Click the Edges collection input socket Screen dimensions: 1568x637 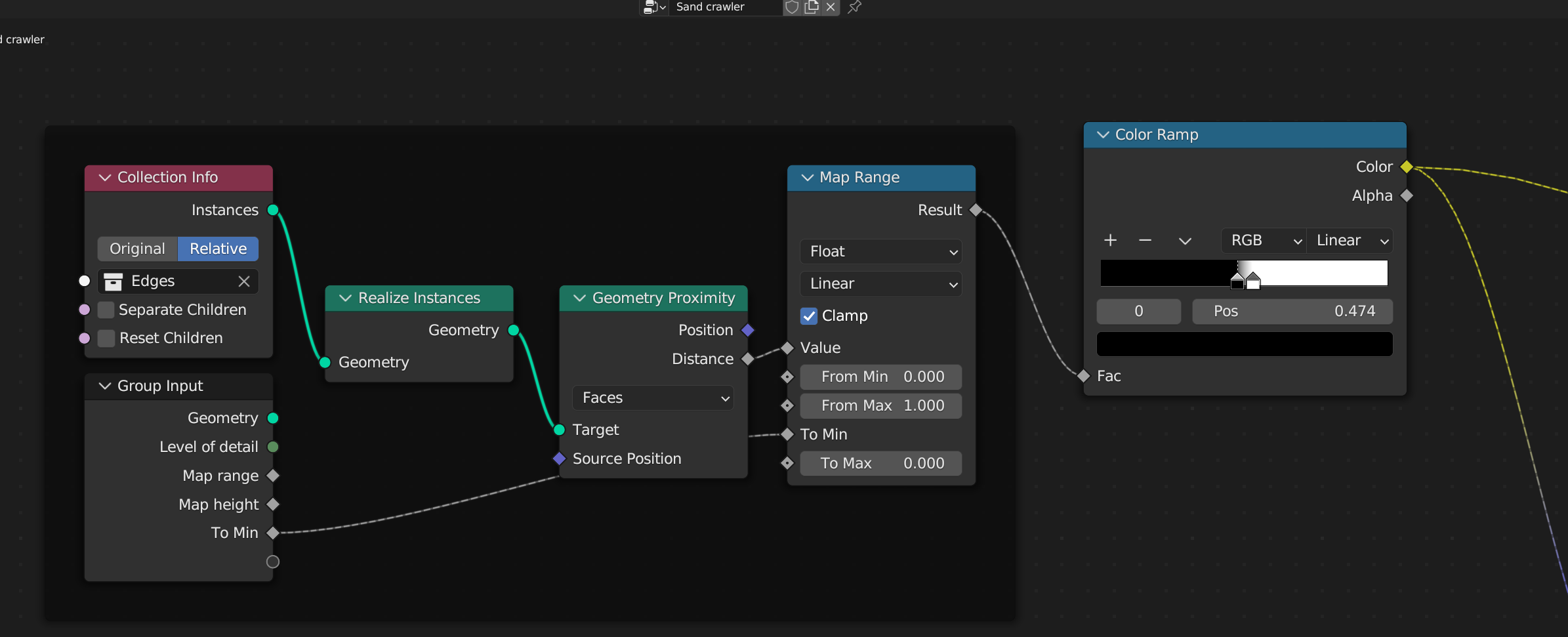coord(84,281)
